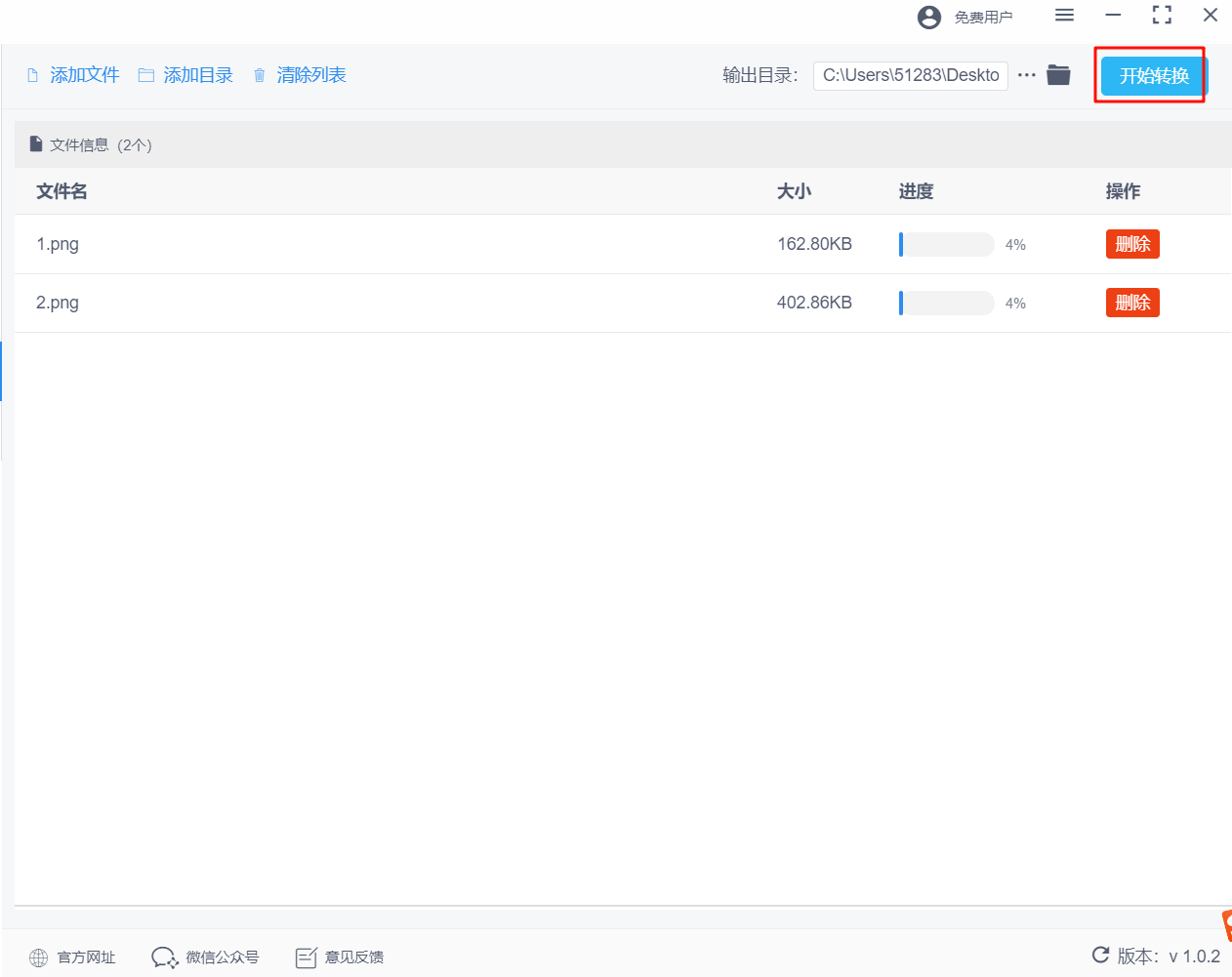Click the 1.png progress bar

click(x=946, y=244)
